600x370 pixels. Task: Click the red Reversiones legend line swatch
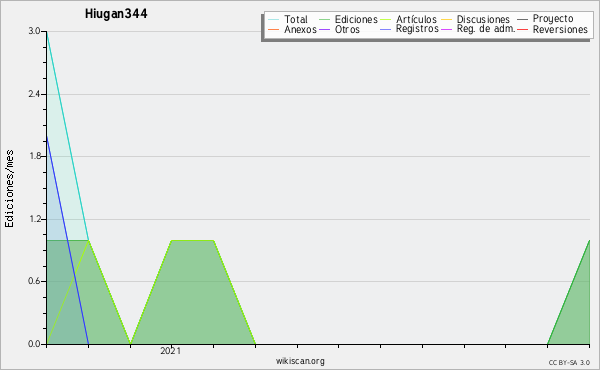click(x=522, y=30)
